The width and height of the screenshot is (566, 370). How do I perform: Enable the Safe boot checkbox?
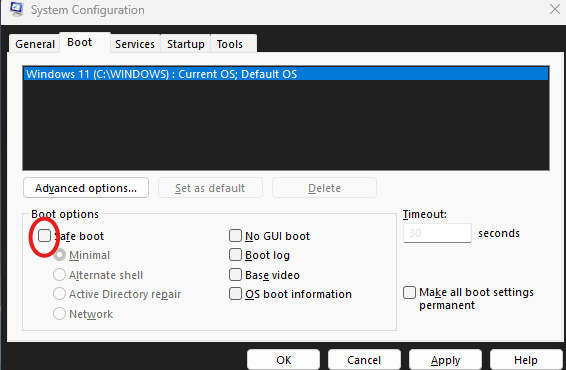point(44,236)
